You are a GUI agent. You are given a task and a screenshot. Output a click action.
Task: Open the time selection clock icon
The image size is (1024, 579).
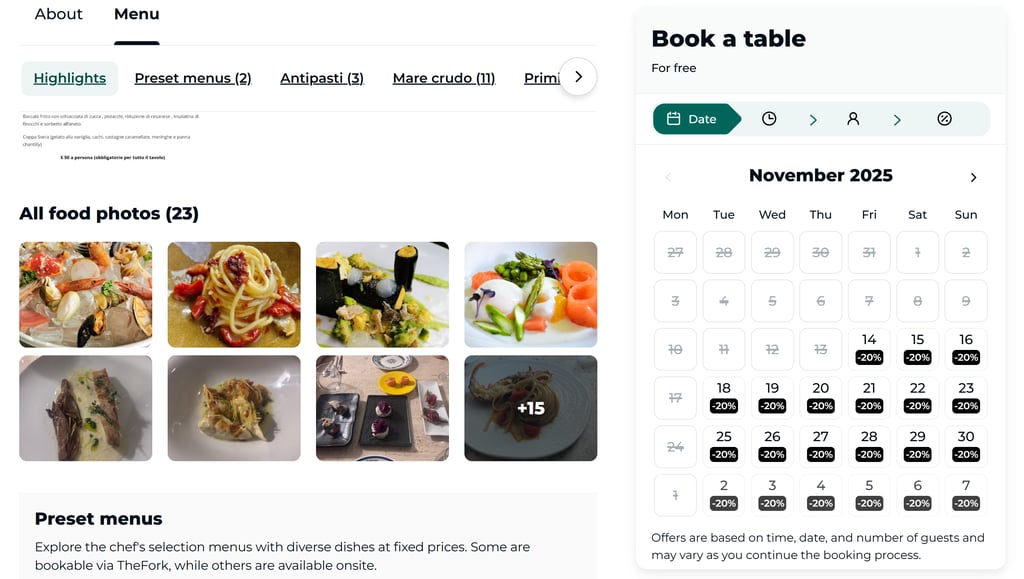point(769,118)
